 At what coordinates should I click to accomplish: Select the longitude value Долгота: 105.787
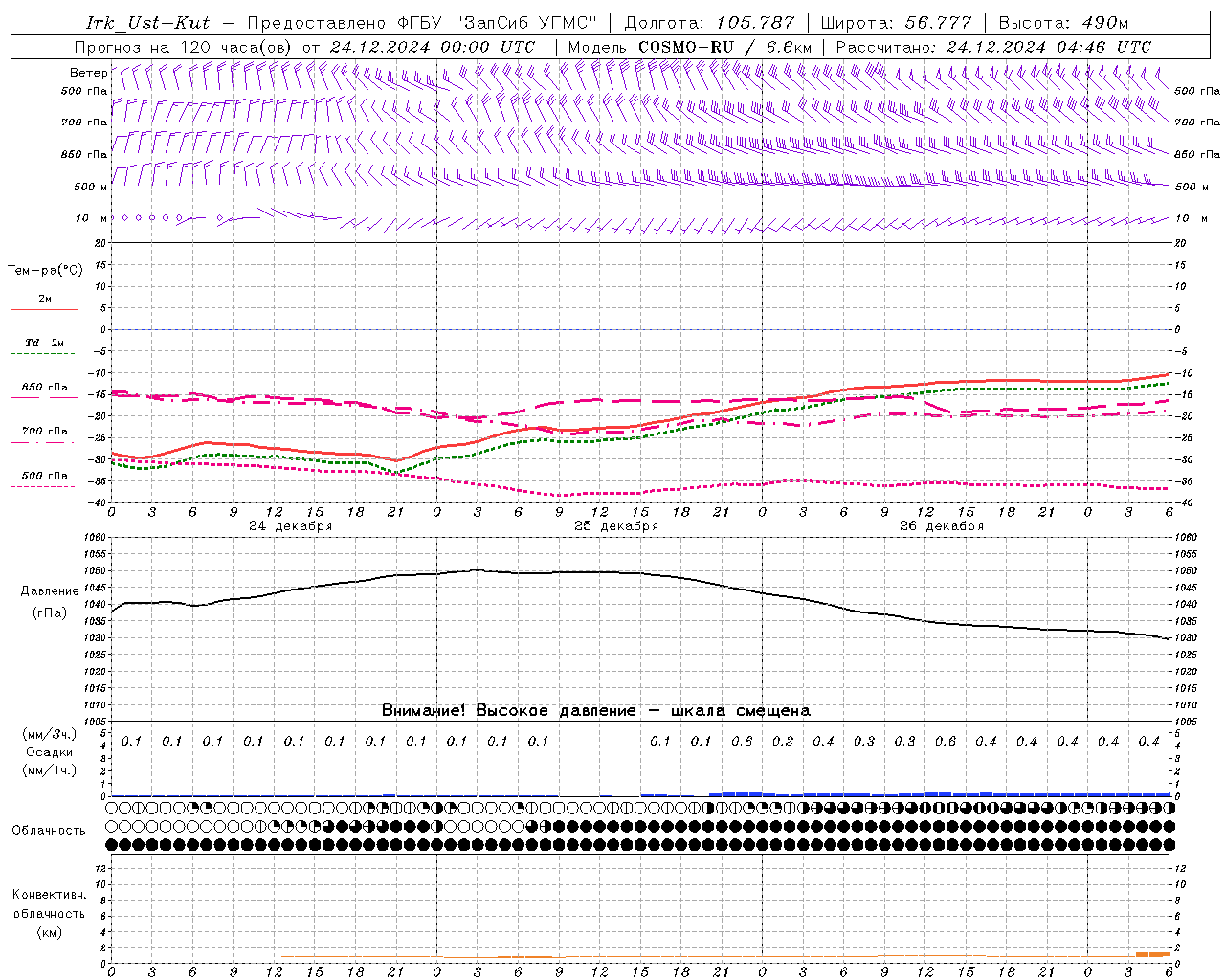pos(709,23)
